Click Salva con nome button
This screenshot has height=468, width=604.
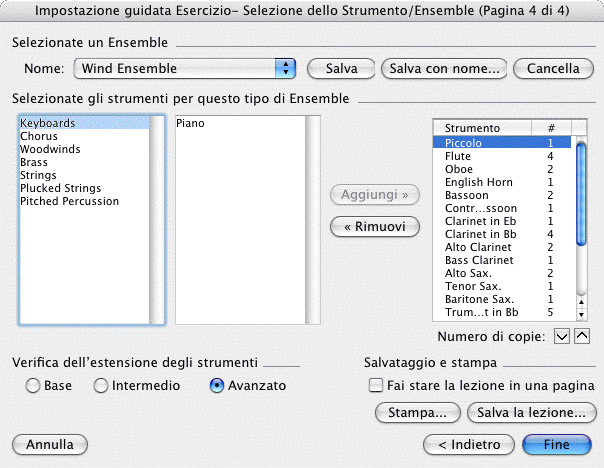point(444,68)
